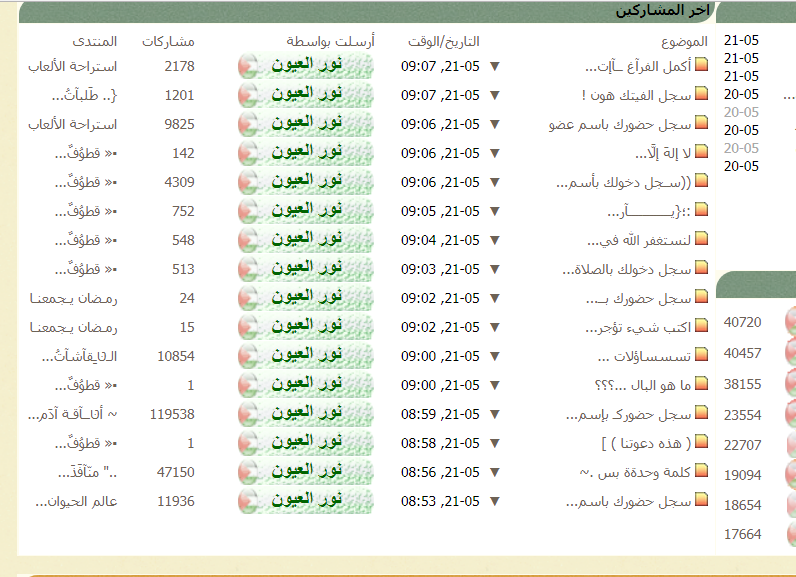Click the post icon beside 'أكمل الفرآغ' topic
This screenshot has height=577, width=796.
[x=701, y=67]
